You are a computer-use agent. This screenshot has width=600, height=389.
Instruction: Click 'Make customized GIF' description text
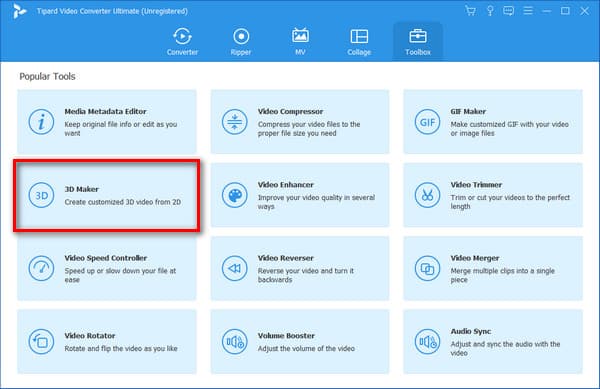[509, 129]
